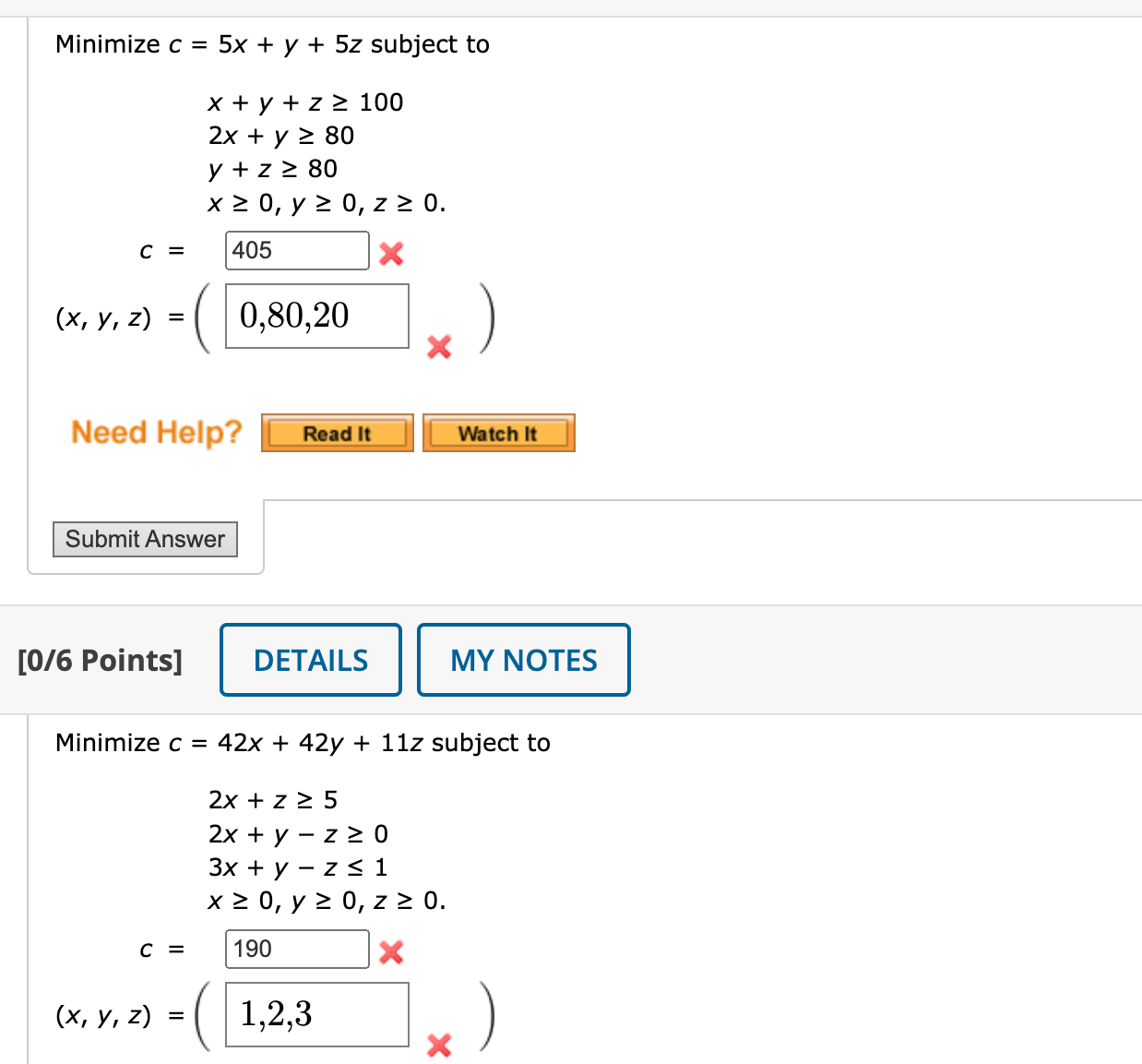
Task: Click Submit Answer for the first problem
Action: coord(145,539)
